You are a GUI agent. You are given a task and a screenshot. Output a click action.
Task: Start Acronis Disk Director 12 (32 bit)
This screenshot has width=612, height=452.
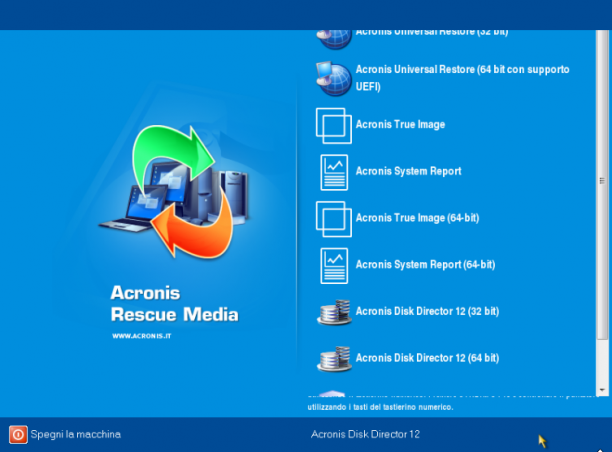(427, 311)
